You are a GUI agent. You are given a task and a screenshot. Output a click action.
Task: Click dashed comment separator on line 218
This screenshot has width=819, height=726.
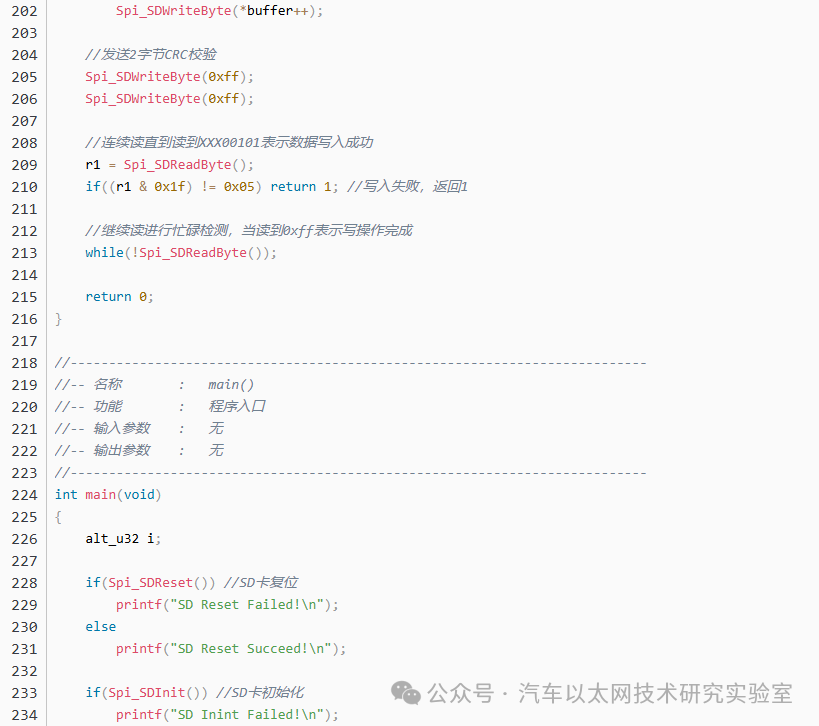[350, 363]
